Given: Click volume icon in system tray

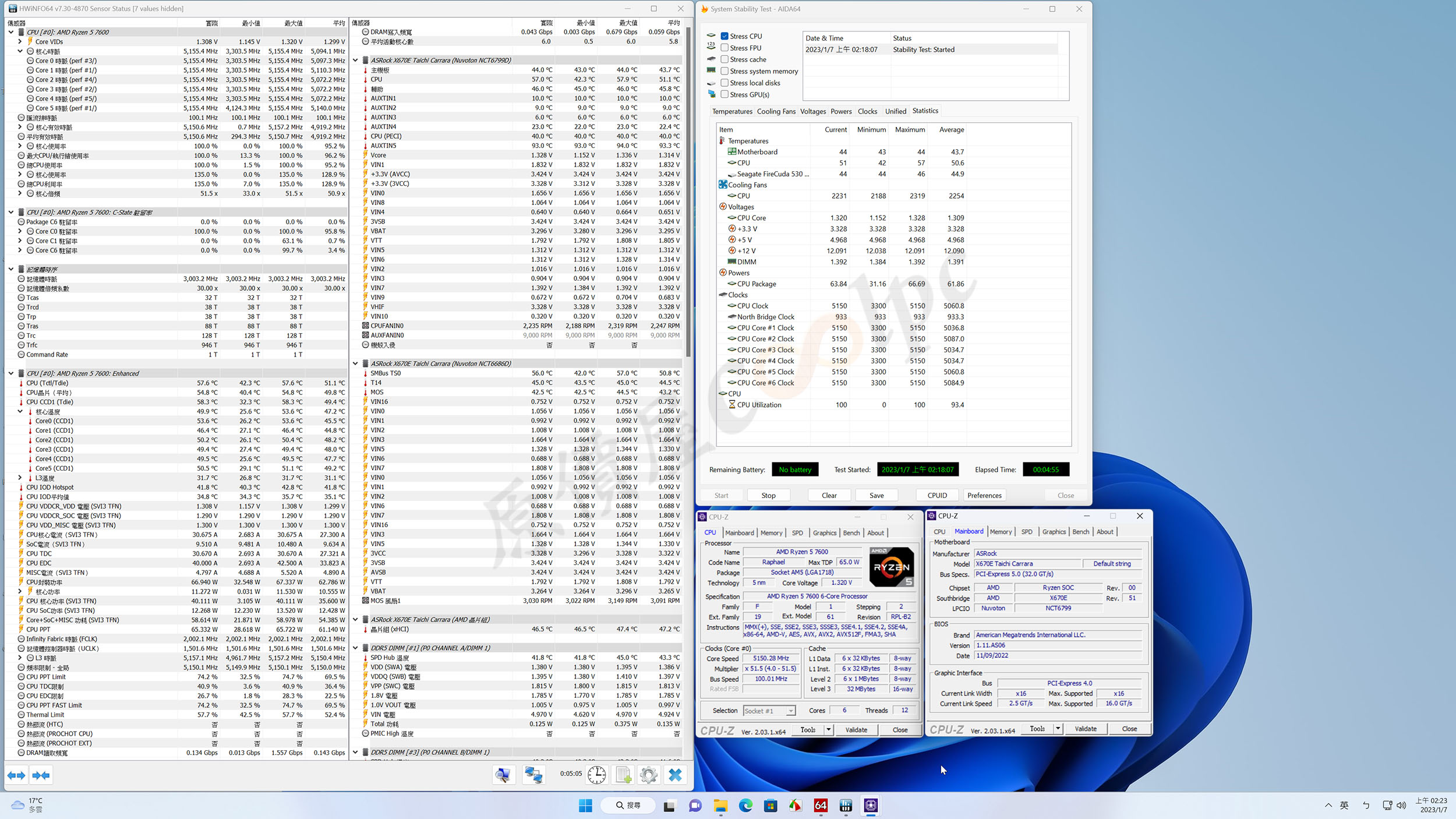Looking at the screenshot, I should click(1401, 806).
